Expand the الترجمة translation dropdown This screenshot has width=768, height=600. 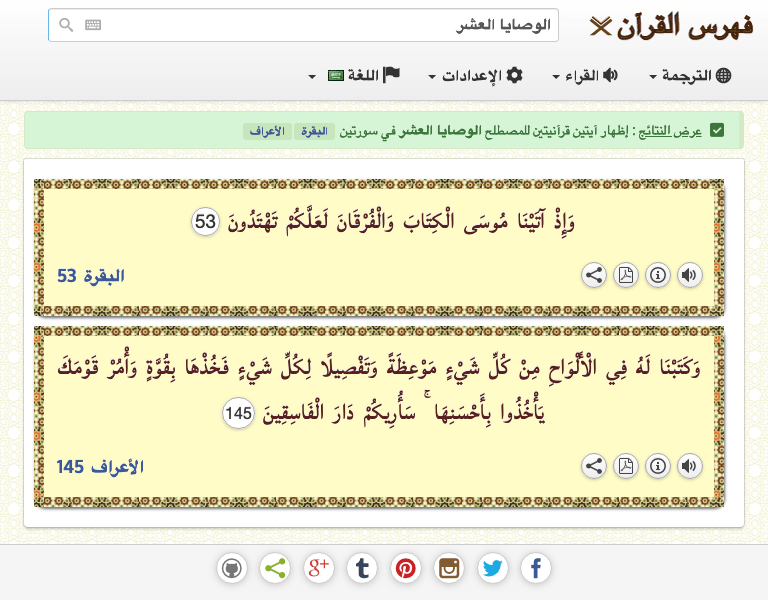coord(690,76)
